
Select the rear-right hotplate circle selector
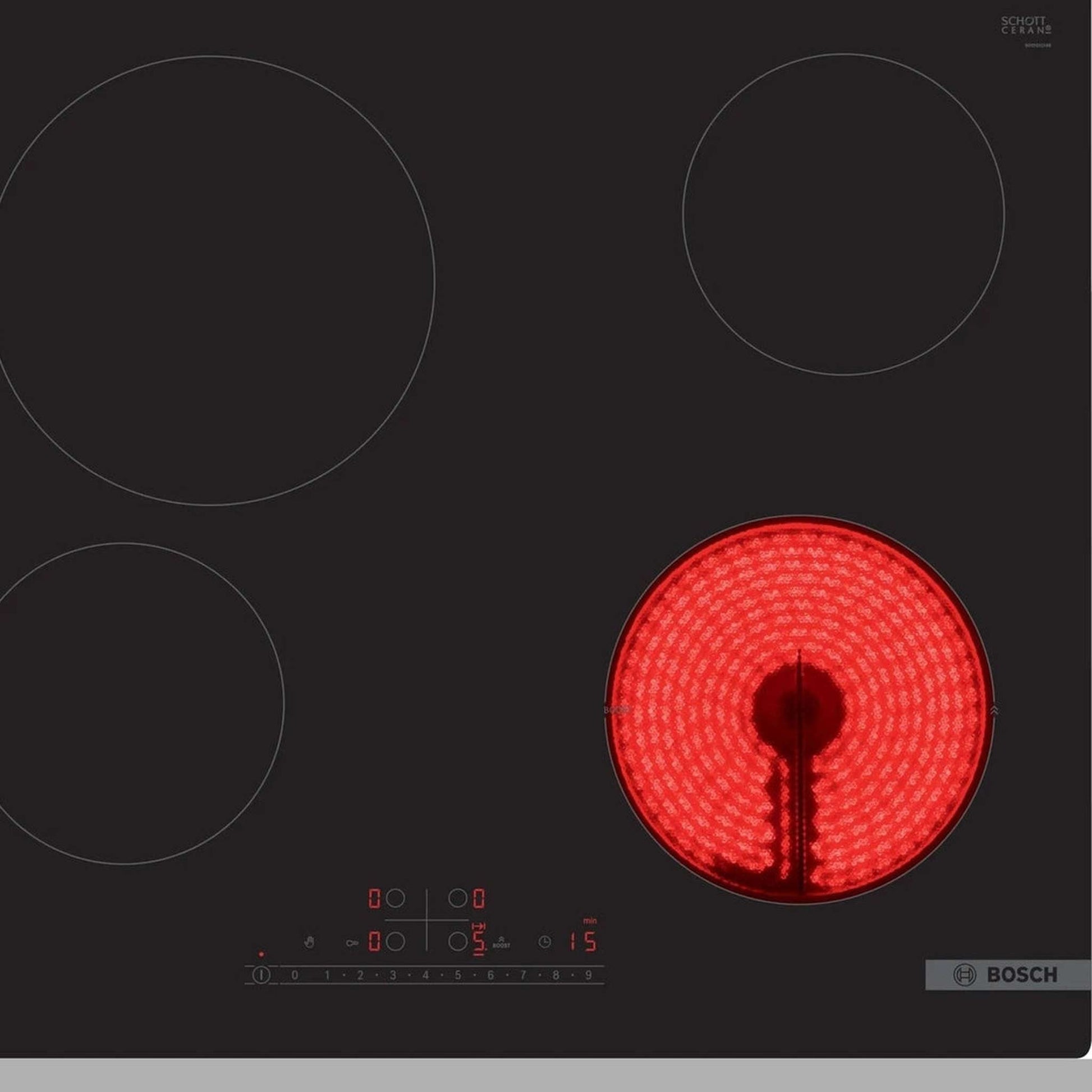point(457,898)
